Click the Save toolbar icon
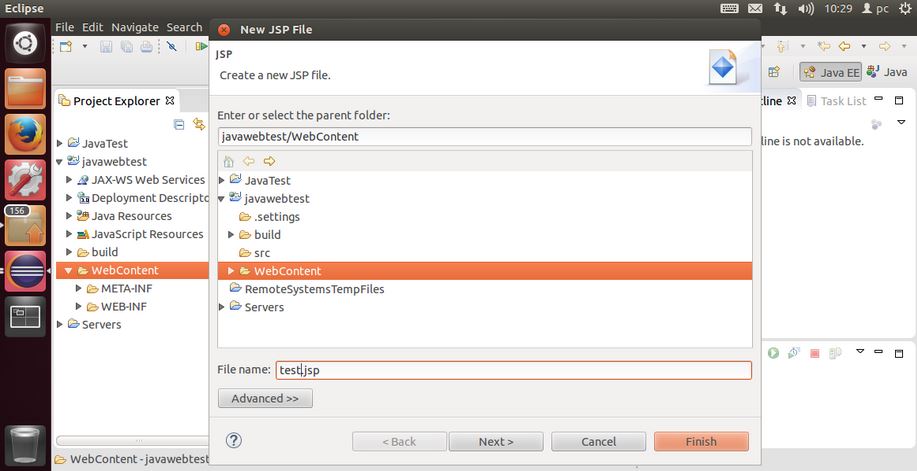917x471 pixels. tap(106, 47)
